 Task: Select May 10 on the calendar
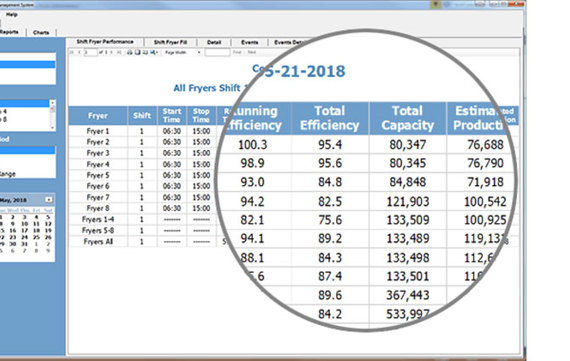25,224
